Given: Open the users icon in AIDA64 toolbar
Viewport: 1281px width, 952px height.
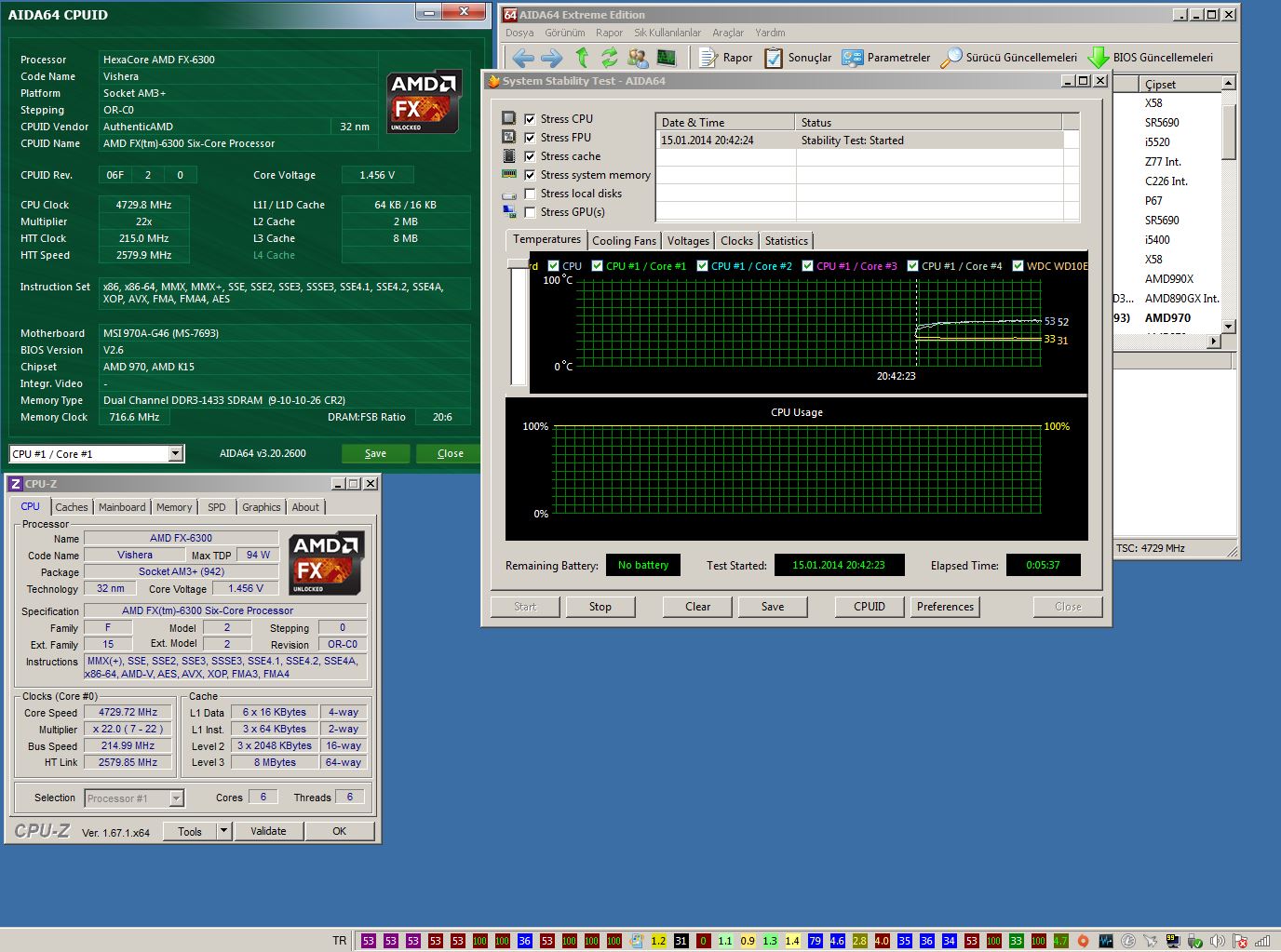Looking at the screenshot, I should 638,58.
